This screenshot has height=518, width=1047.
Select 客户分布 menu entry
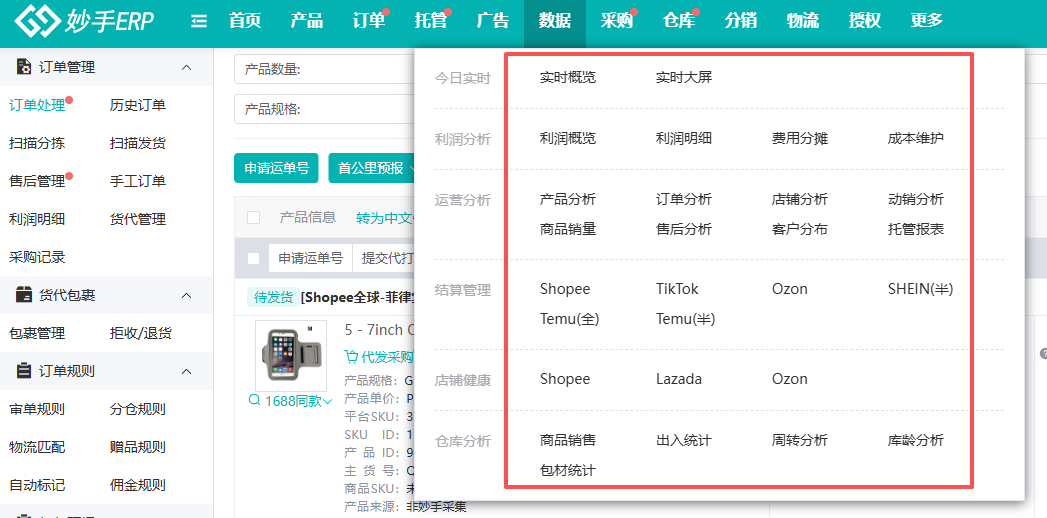pyautogui.click(x=800, y=230)
